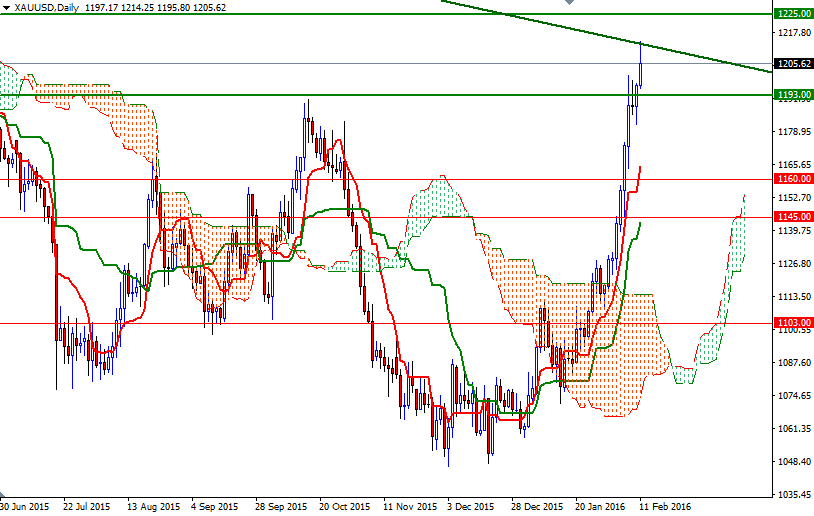Click the 4 Sep 2015 date label

pyautogui.click(x=214, y=507)
